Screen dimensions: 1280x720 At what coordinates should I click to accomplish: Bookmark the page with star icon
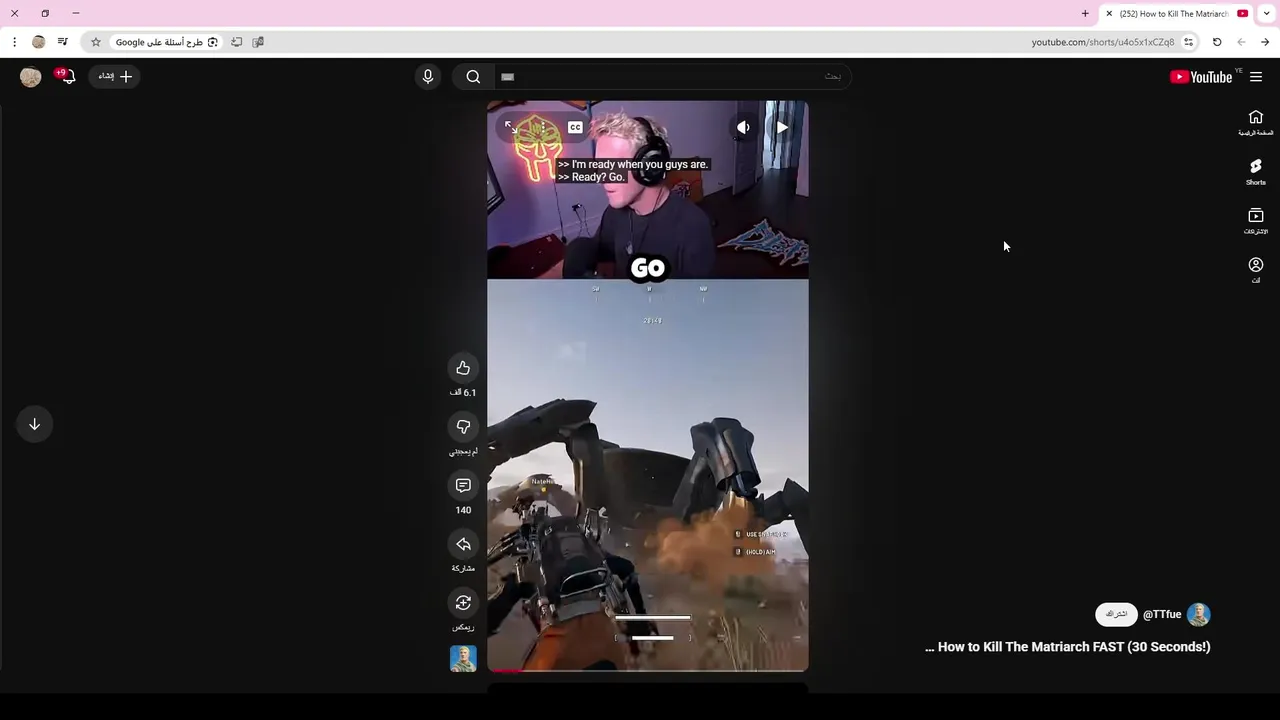coord(96,42)
